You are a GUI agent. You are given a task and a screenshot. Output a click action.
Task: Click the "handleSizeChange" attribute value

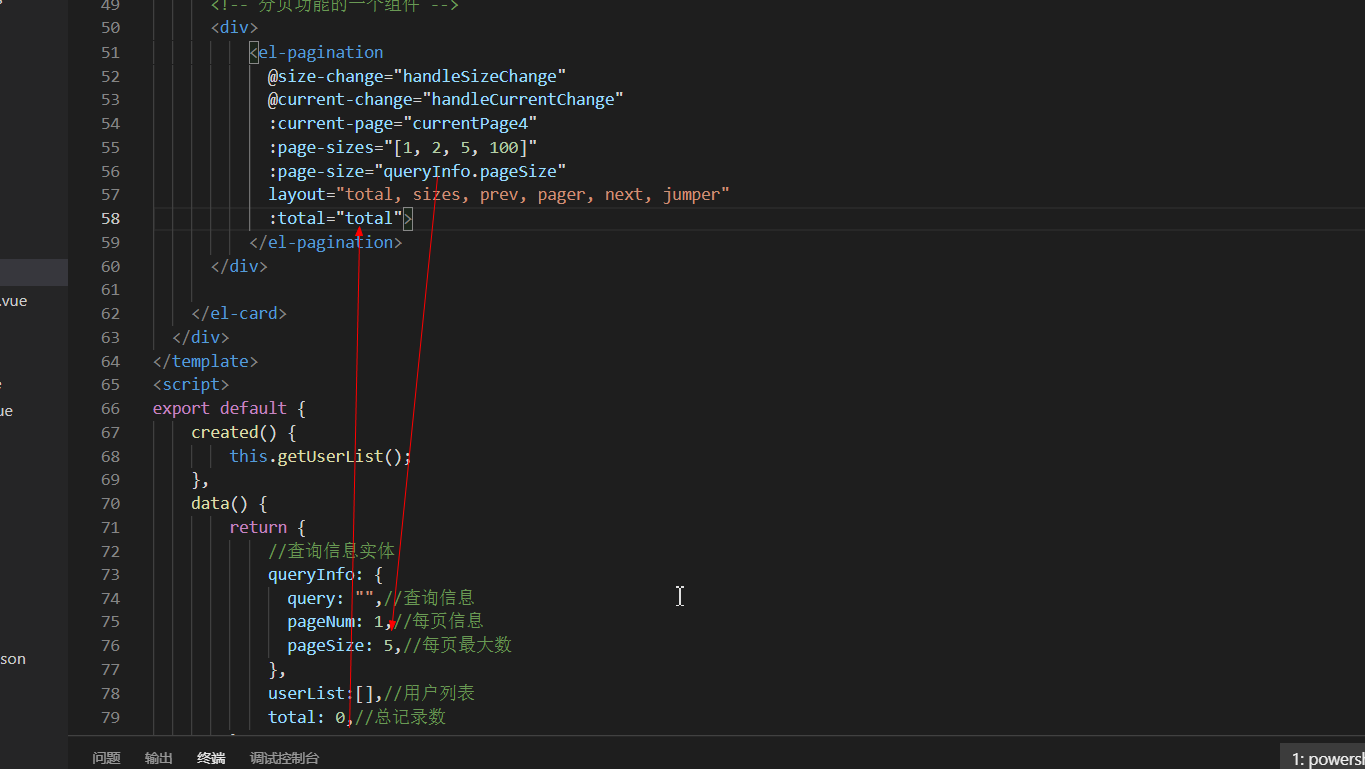pyautogui.click(x=480, y=76)
